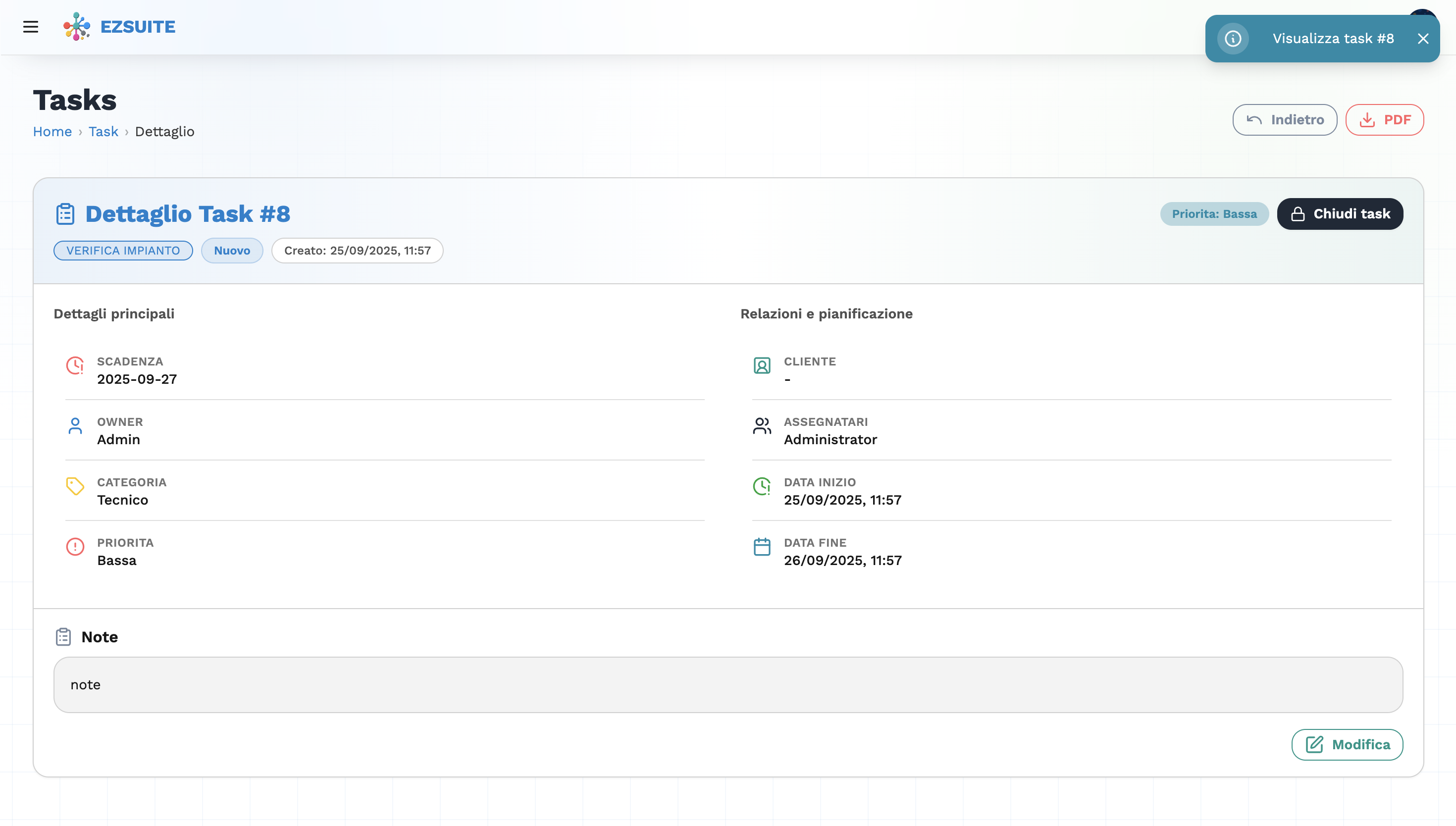Click the Note section clipboard icon

63,637
